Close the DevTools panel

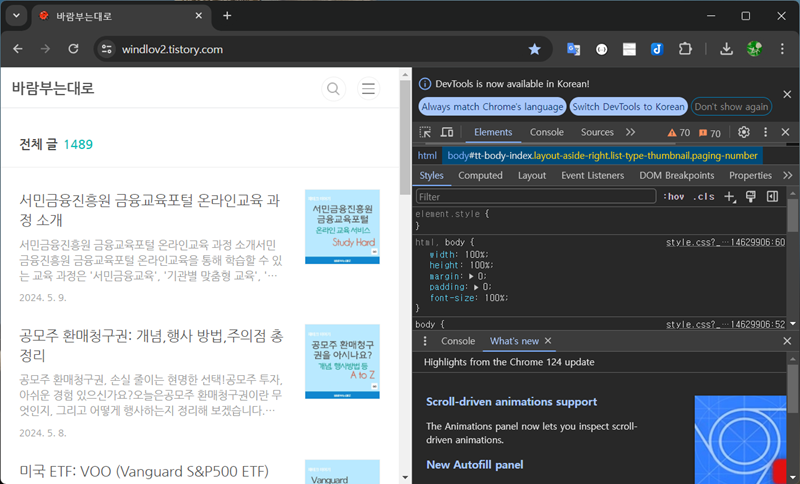[x=786, y=132]
